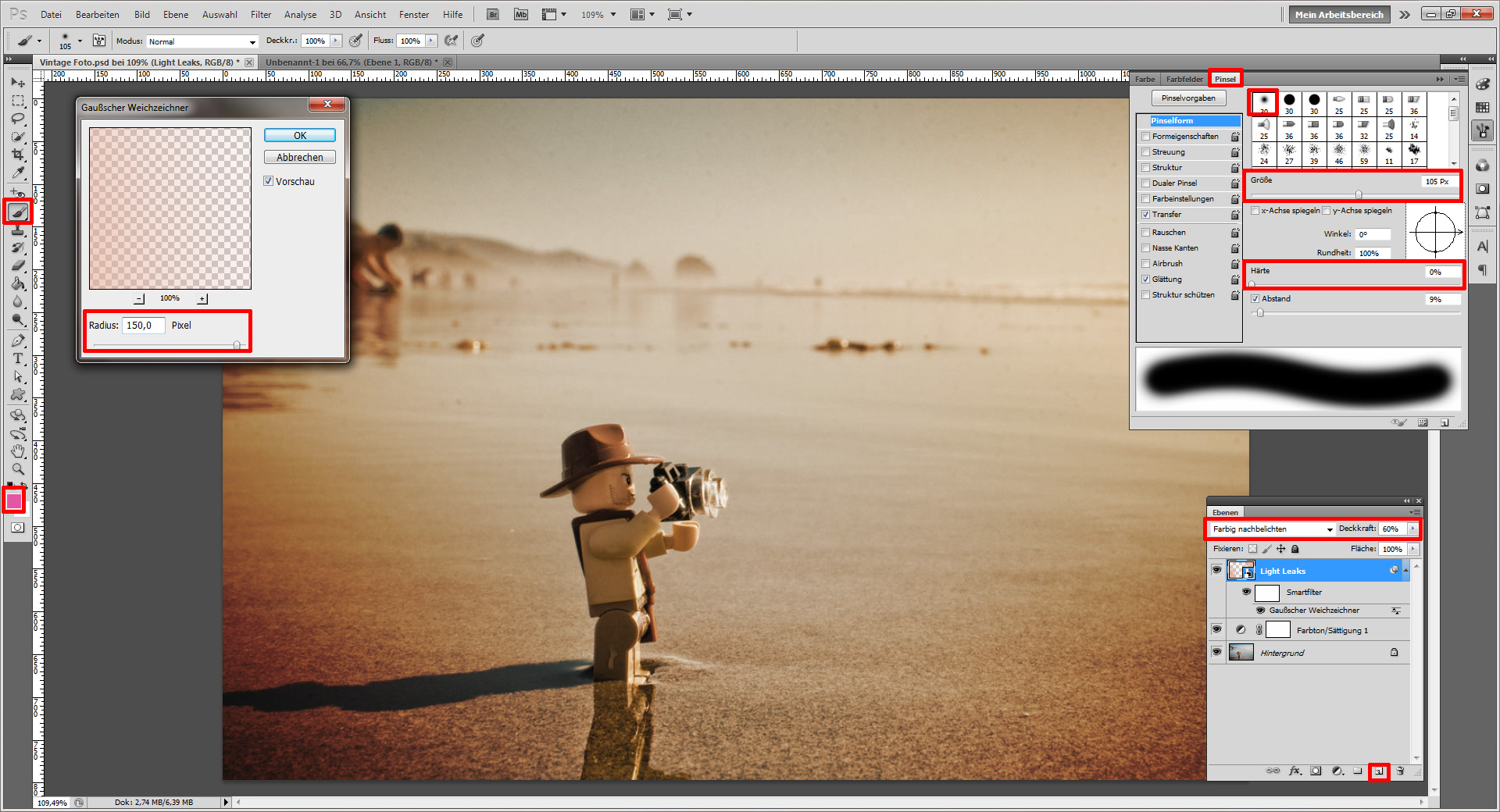Confirm Gaussian blur with OK
Viewport: 1500px width, 812px height.
point(300,135)
